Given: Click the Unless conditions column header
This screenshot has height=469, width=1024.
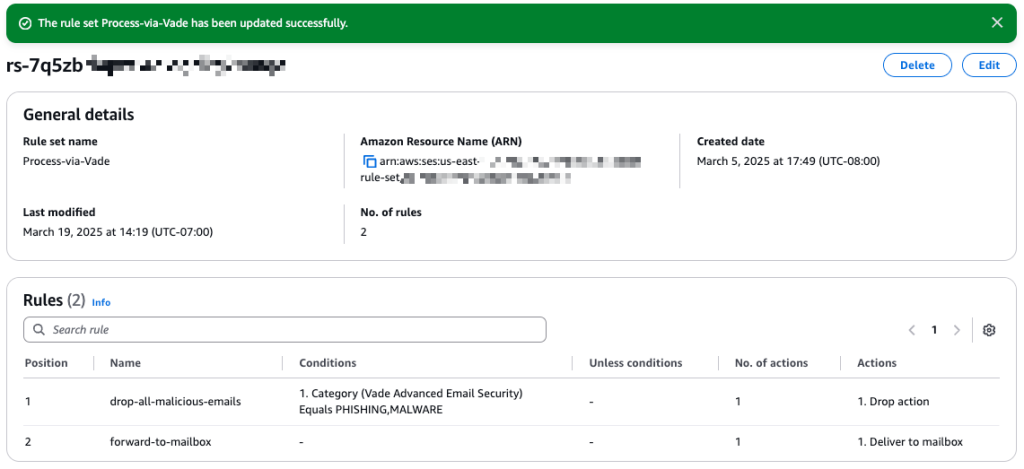Looking at the screenshot, I should (x=636, y=363).
